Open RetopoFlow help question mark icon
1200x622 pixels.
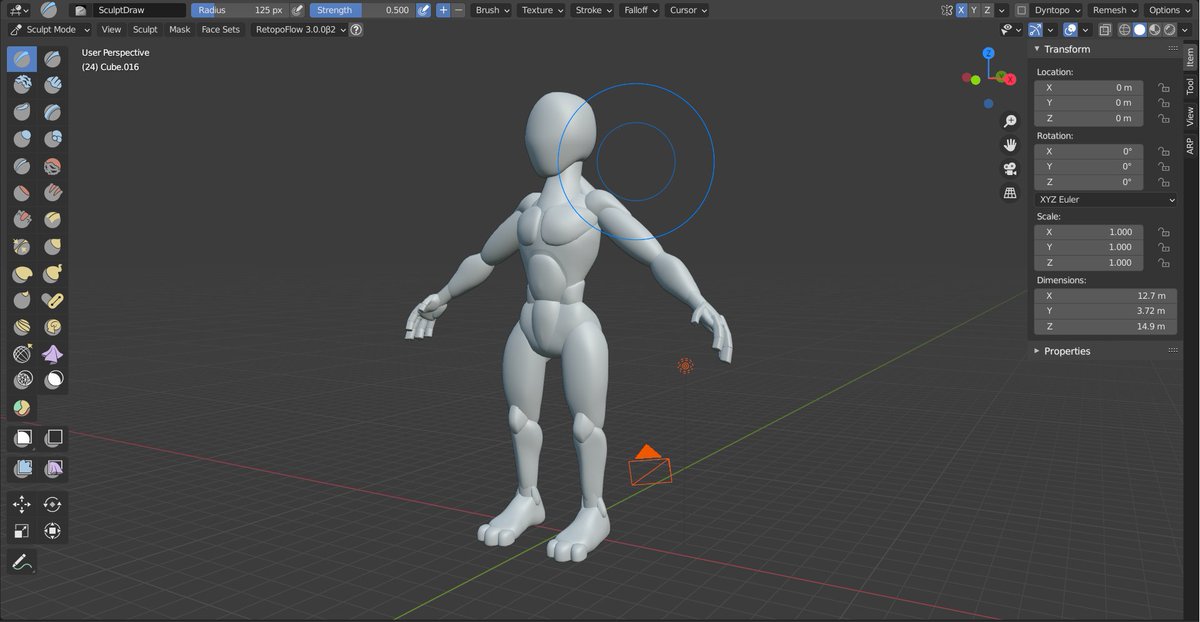coord(356,30)
